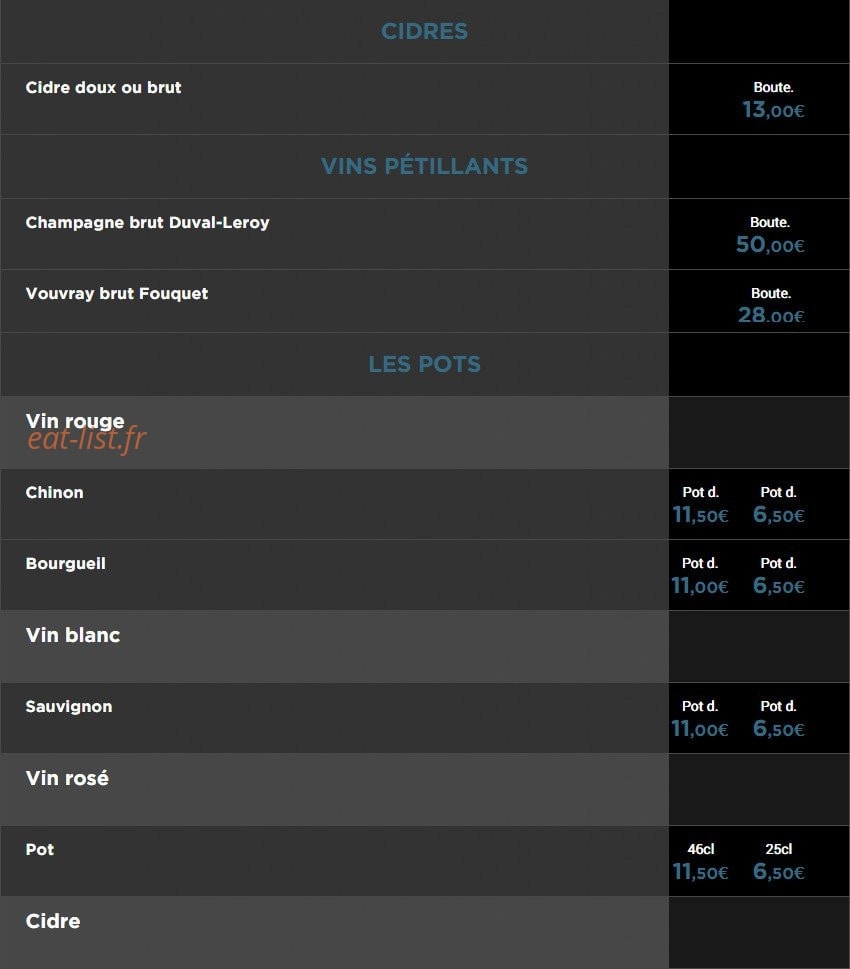Click the 28,00€ Vouvray price
The height and width of the screenshot is (969, 850).
[771, 315]
